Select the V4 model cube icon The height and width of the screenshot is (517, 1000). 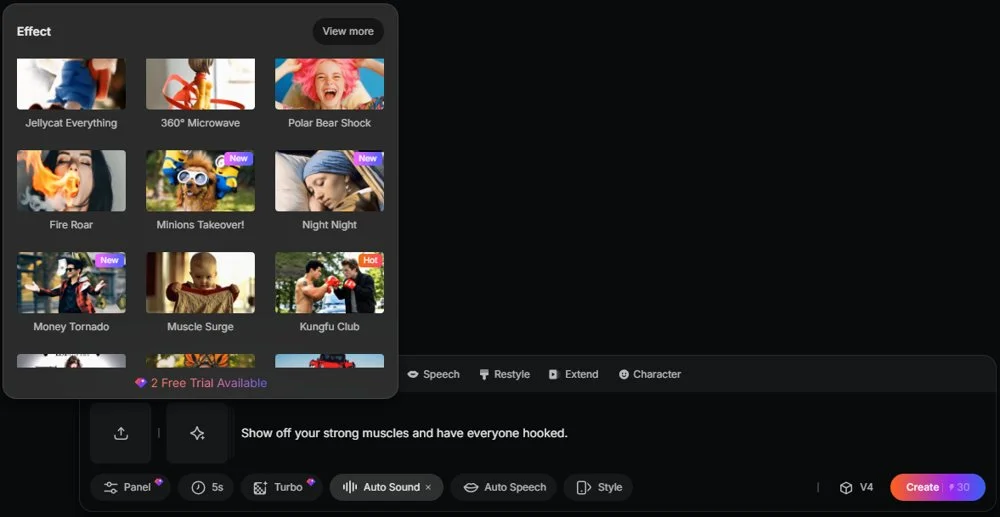(x=846, y=488)
